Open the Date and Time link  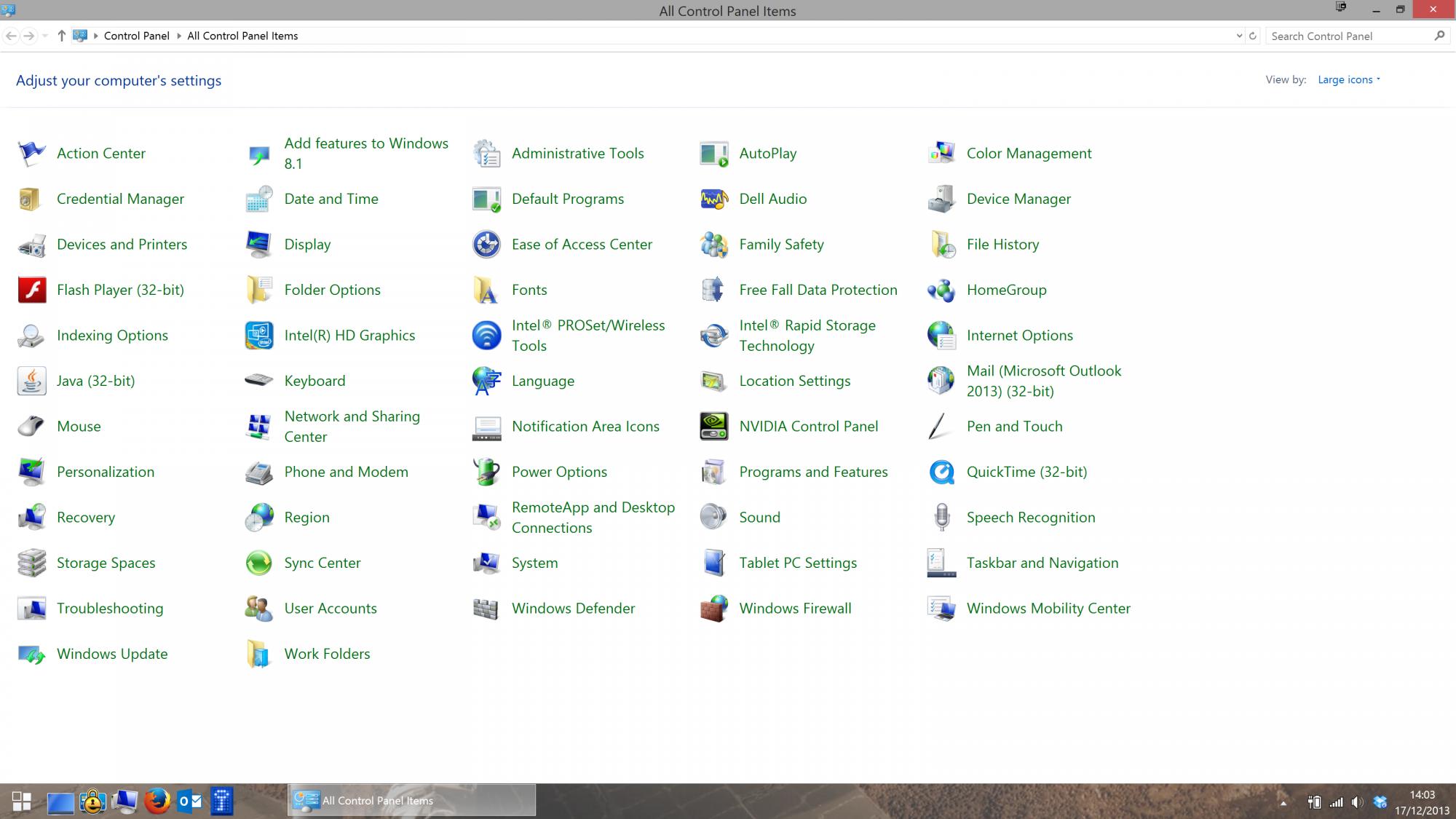click(331, 199)
